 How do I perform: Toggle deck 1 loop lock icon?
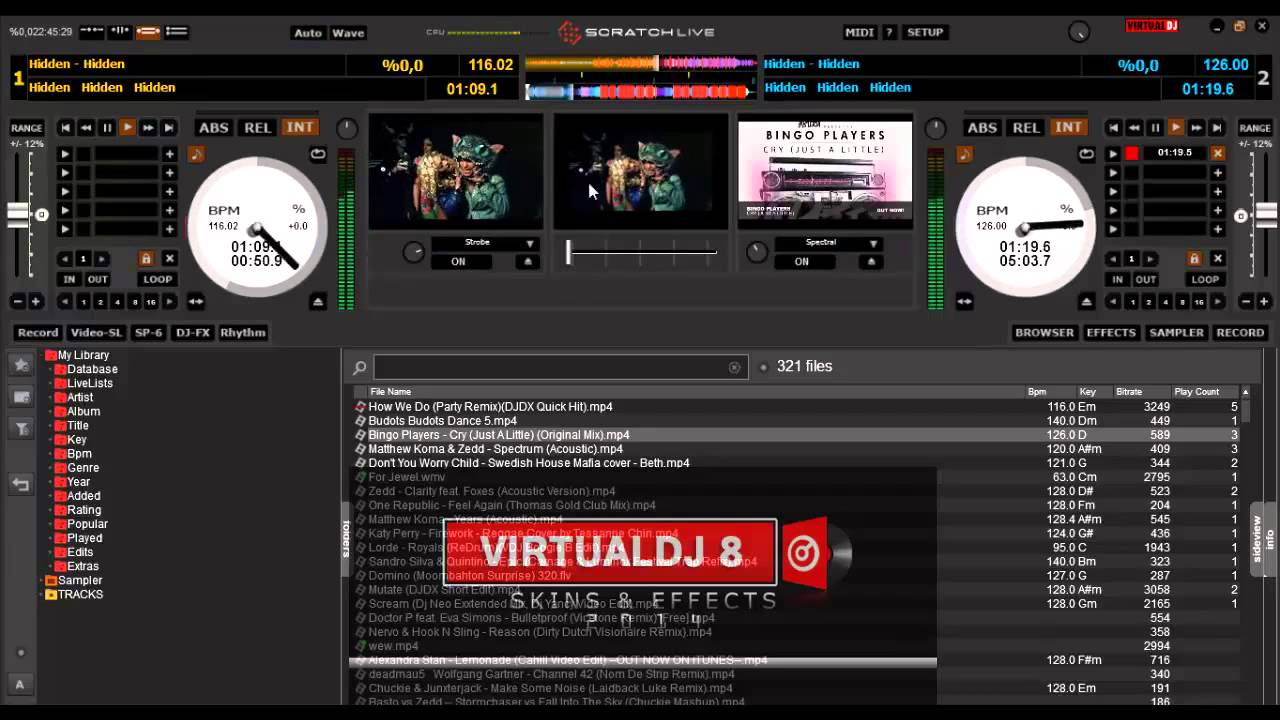(x=146, y=258)
